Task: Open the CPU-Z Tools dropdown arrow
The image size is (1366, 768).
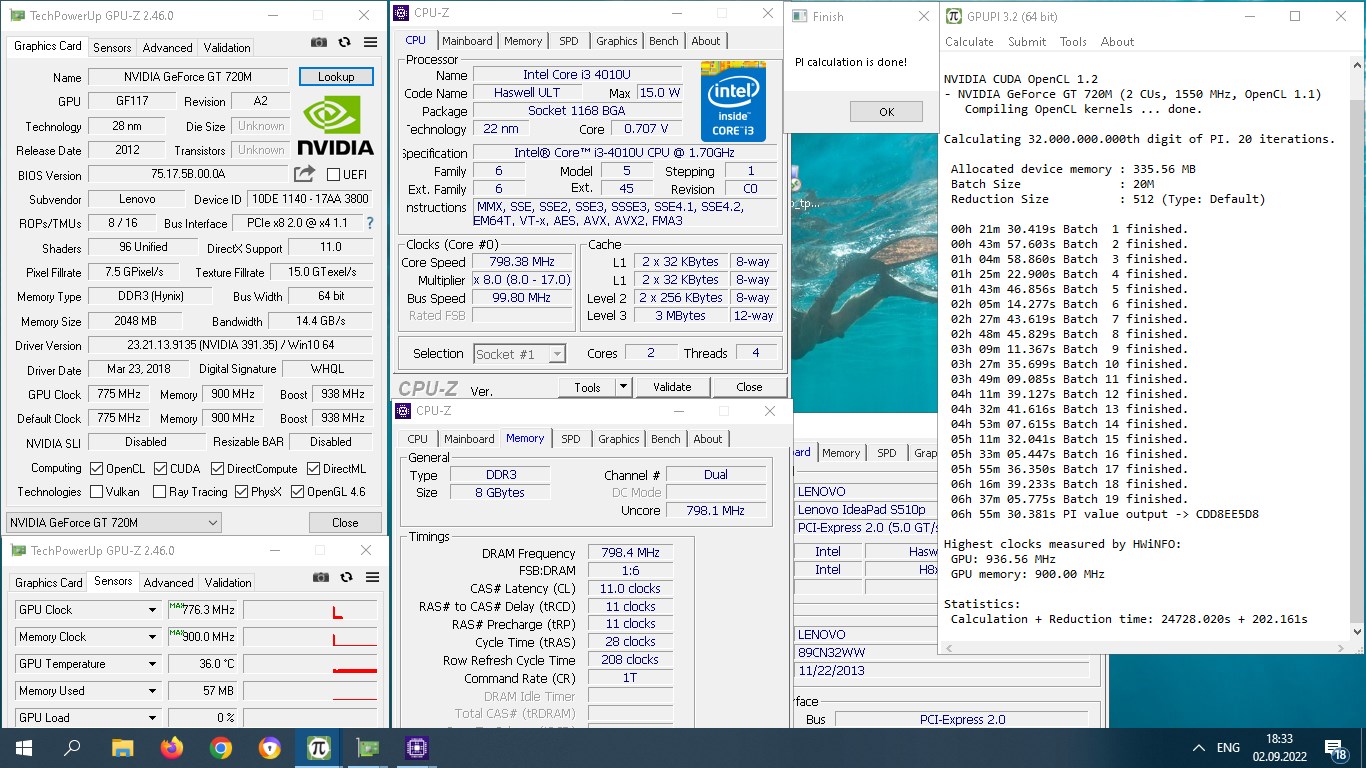Action: (x=623, y=387)
